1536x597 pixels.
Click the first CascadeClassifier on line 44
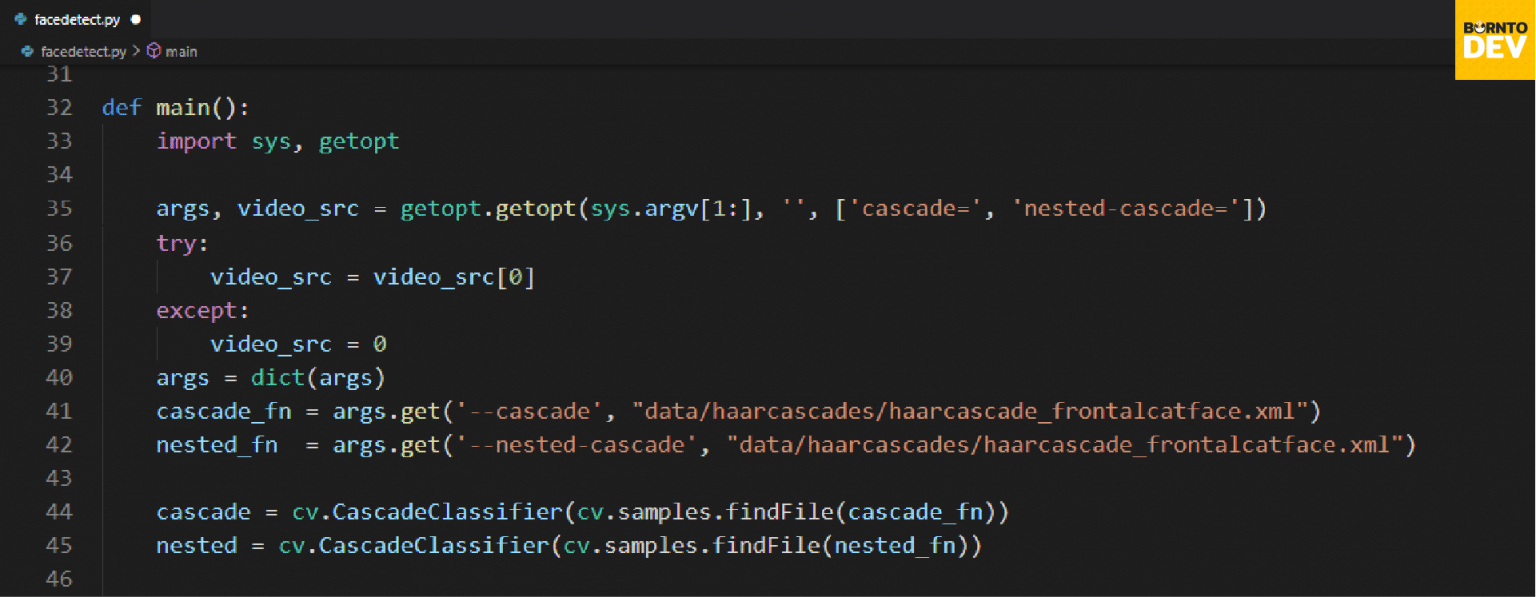(448, 512)
